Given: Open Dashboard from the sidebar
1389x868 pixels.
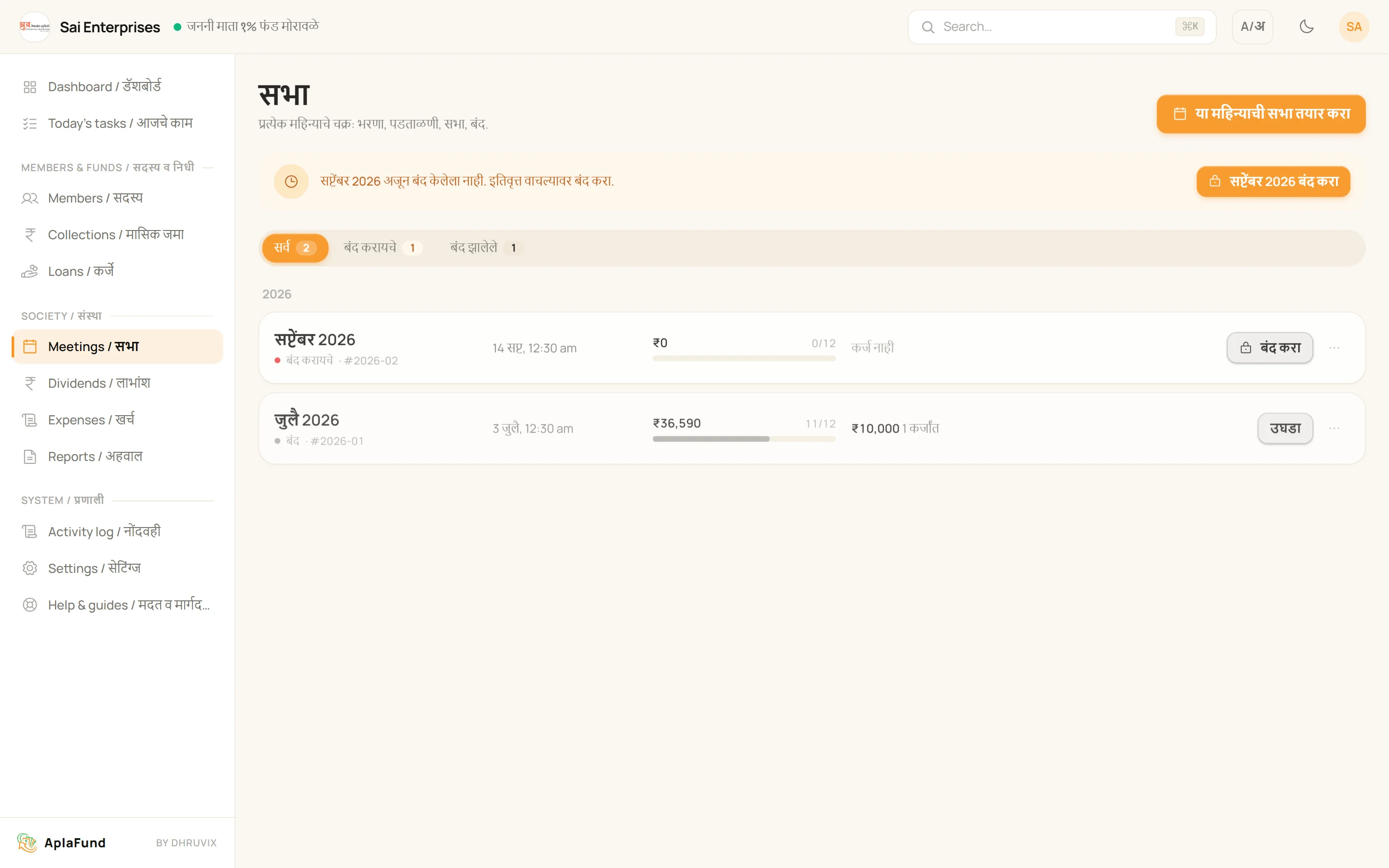Looking at the screenshot, I should tap(117, 87).
